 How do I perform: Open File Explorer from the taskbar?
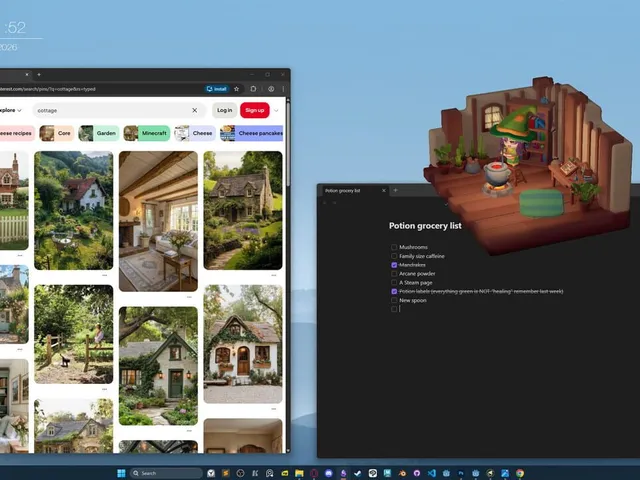tap(299, 473)
